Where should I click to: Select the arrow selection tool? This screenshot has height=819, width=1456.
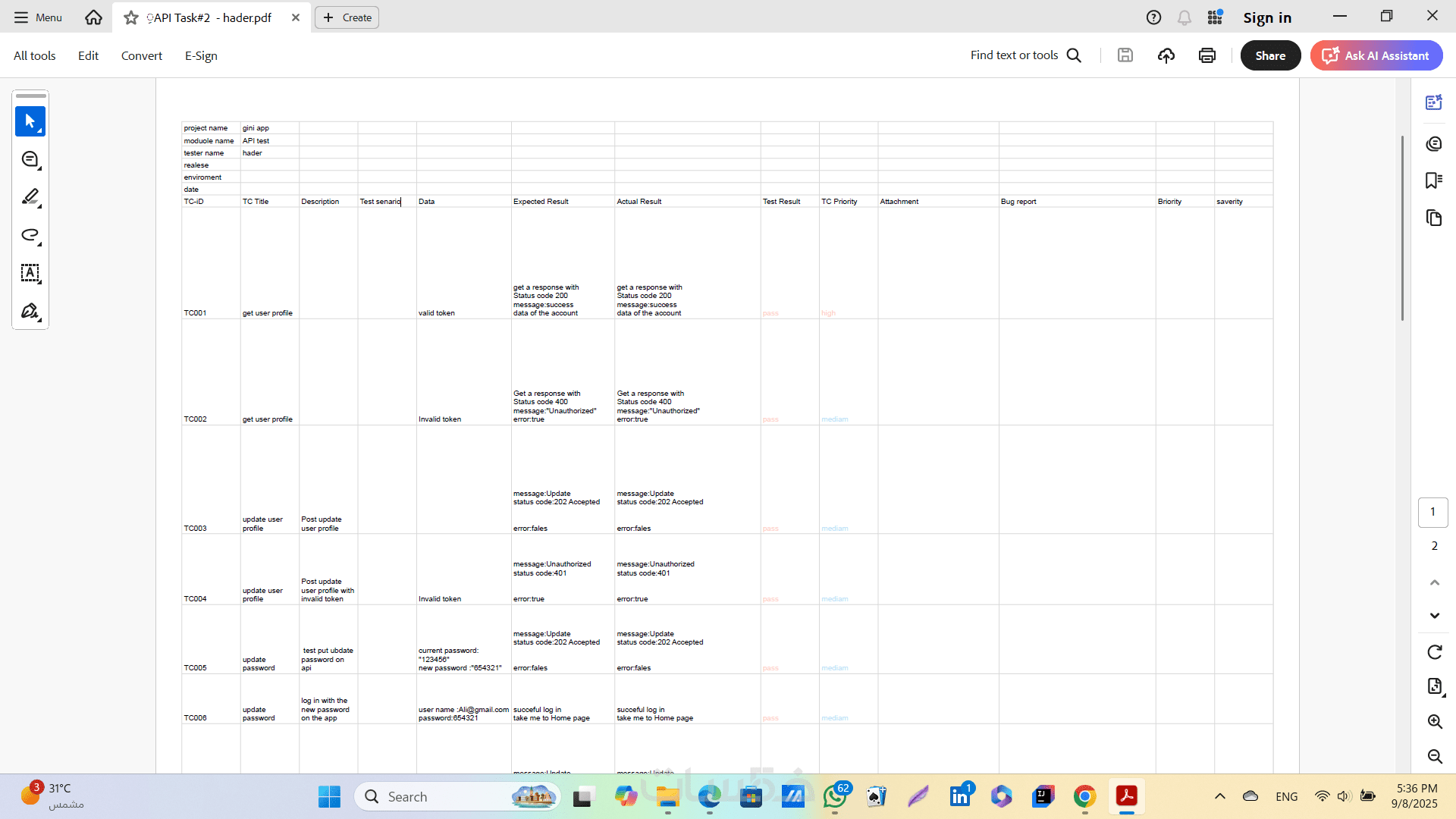30,121
